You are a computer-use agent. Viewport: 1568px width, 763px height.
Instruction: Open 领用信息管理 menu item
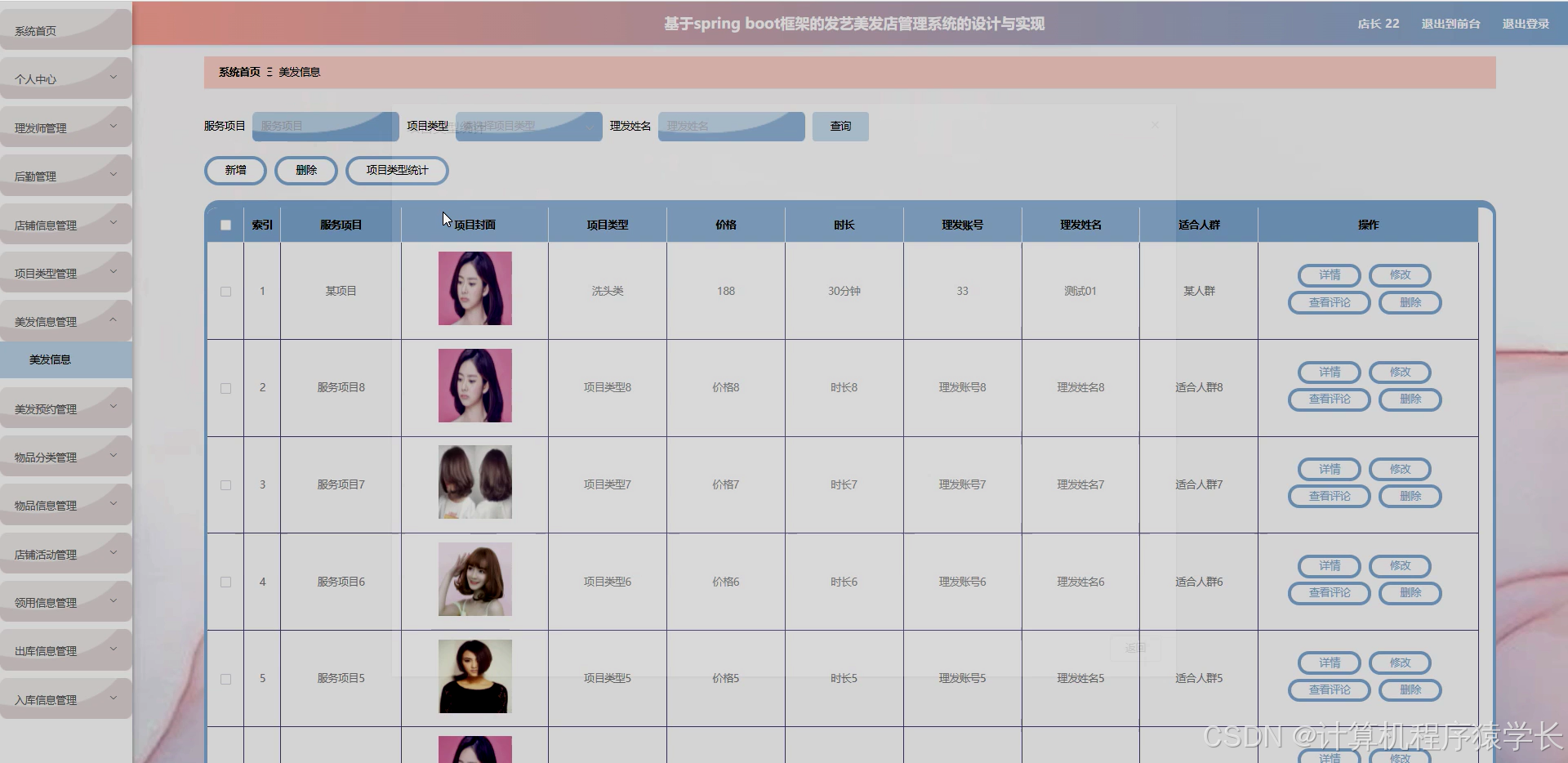click(x=65, y=602)
